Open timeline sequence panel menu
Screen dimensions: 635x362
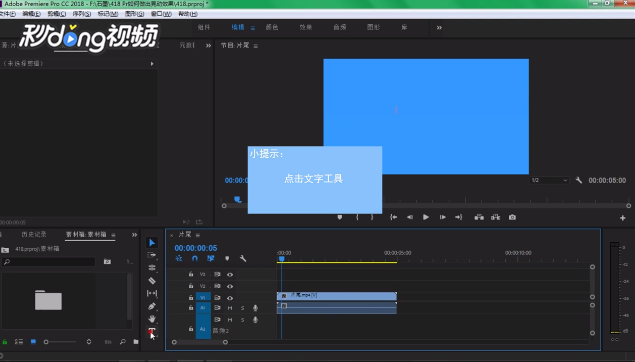pyautogui.click(x=198, y=235)
